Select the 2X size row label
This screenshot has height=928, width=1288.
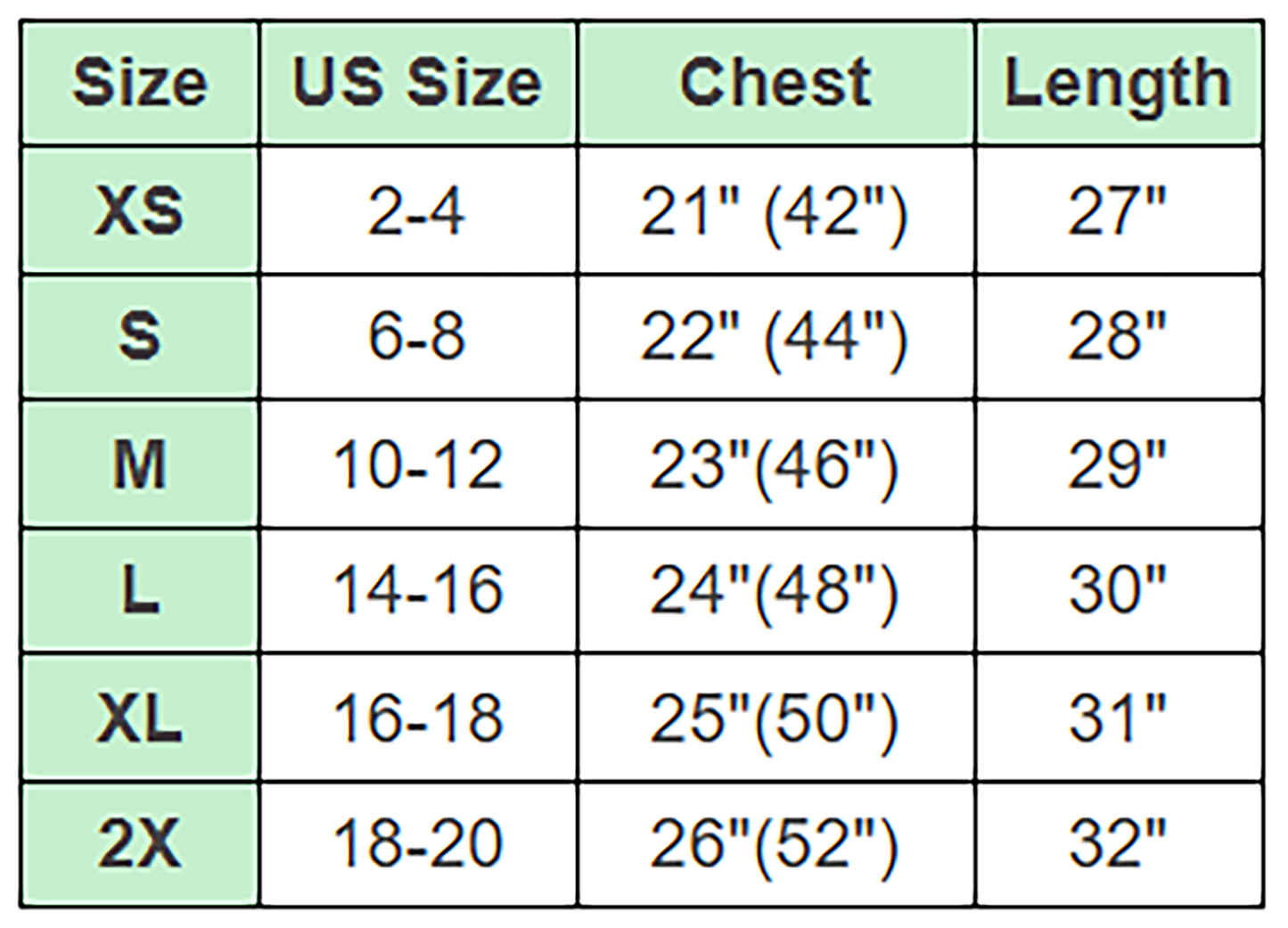[140, 843]
